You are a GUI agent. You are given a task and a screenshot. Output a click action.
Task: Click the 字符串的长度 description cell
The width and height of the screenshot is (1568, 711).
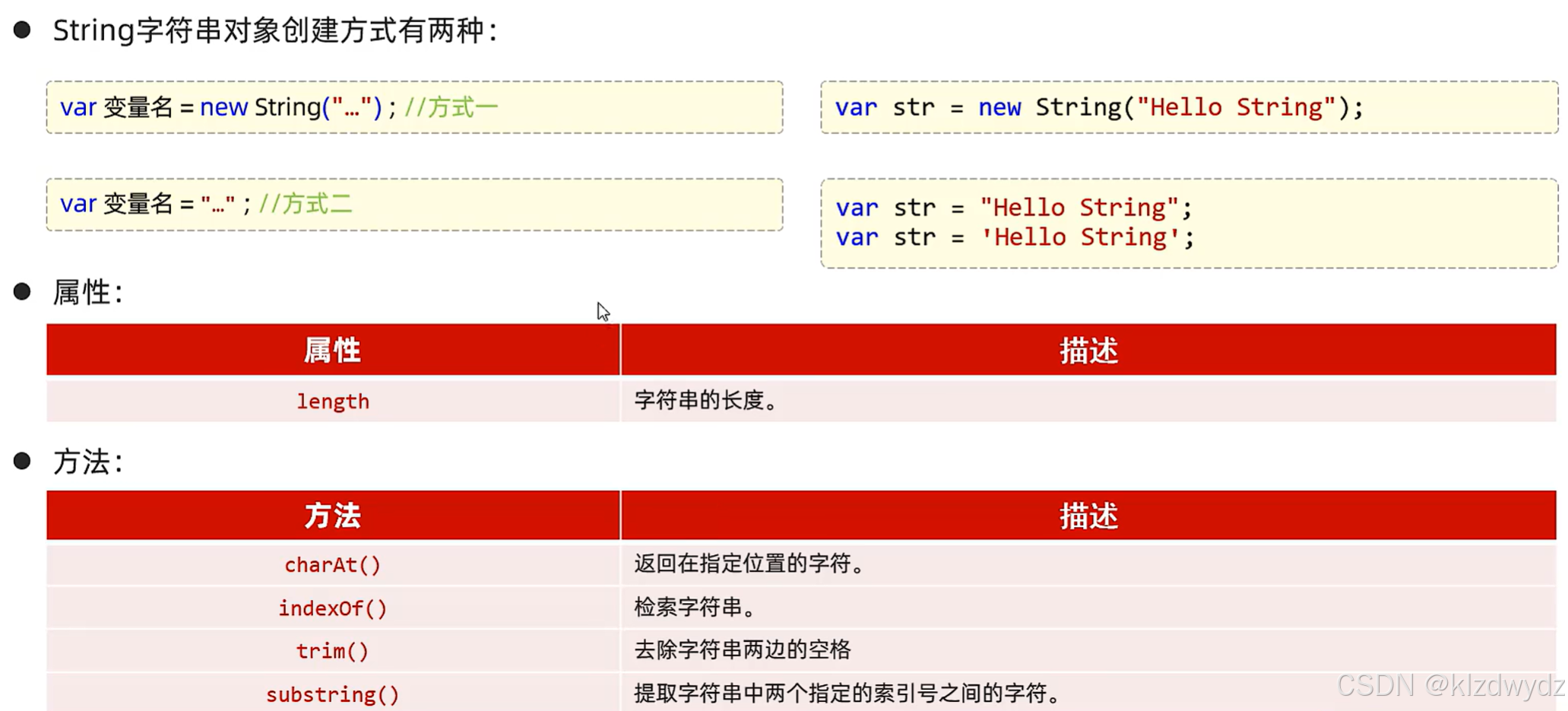(706, 401)
